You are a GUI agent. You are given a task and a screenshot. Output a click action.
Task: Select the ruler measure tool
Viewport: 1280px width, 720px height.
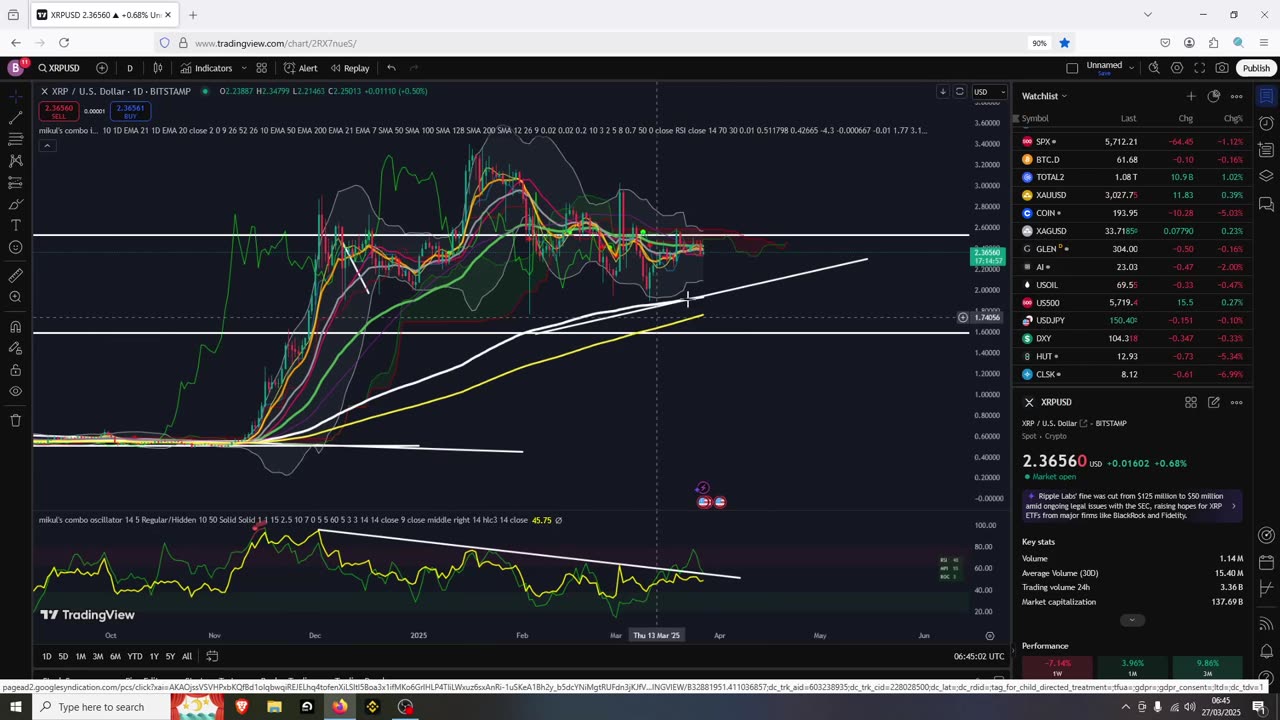(x=15, y=275)
